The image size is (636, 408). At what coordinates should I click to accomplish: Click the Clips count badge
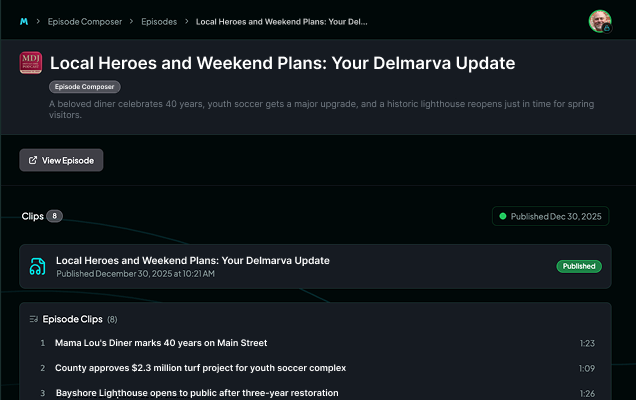54,216
